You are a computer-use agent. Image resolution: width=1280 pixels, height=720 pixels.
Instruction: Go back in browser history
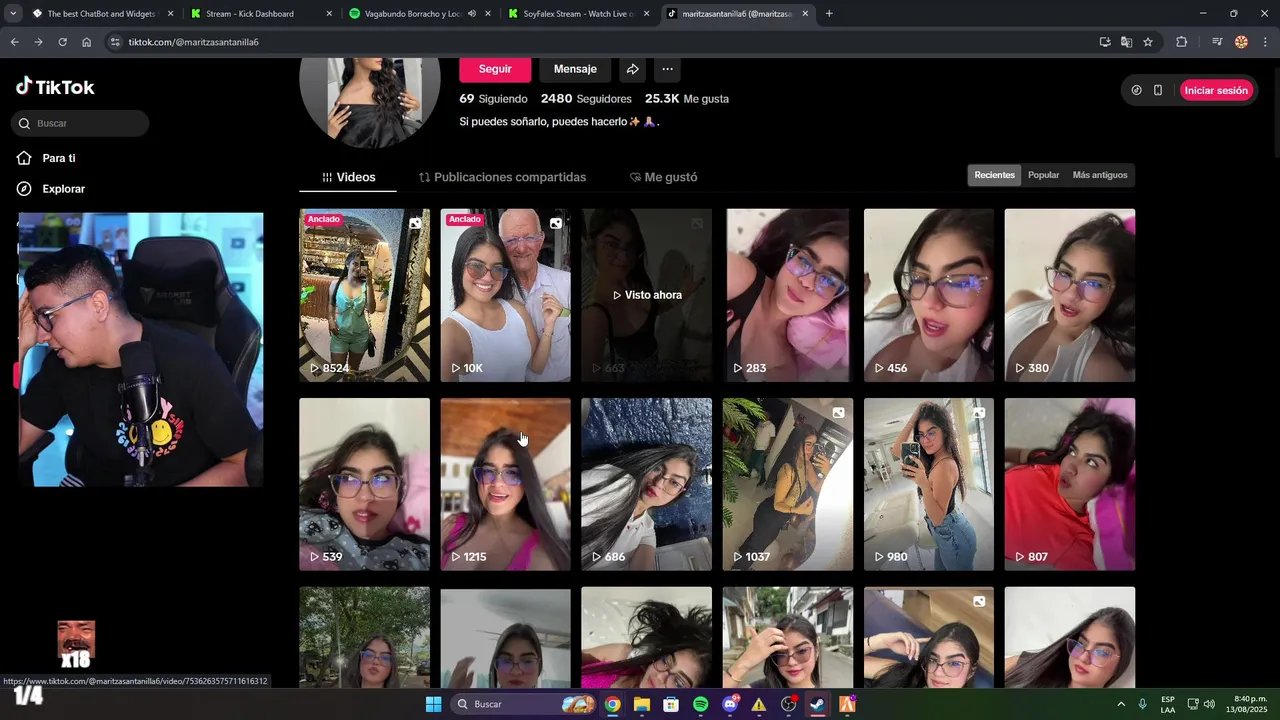(14, 42)
